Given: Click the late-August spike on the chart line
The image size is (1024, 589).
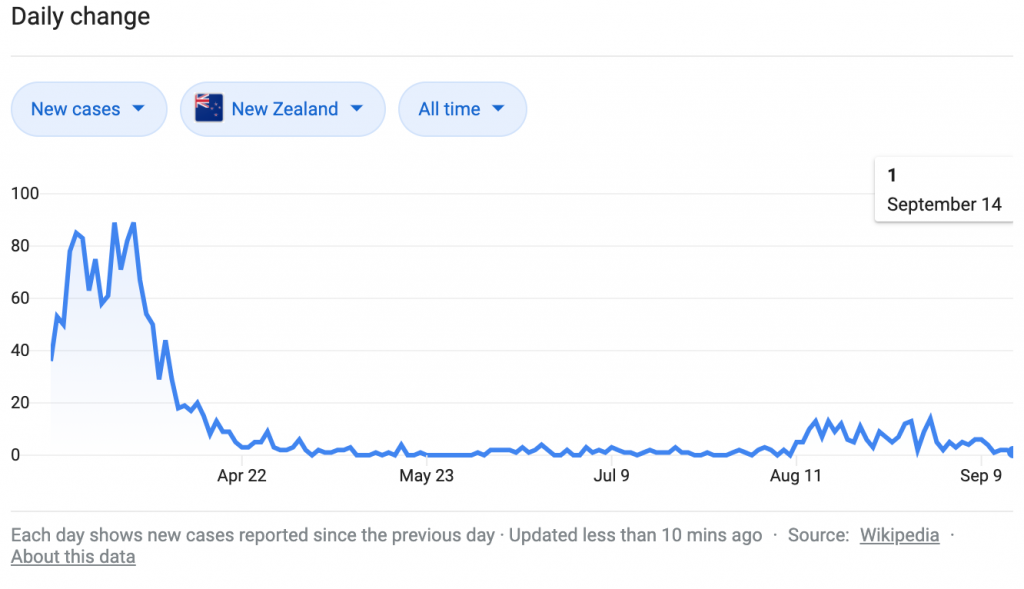Looking at the screenshot, I should pos(931,417).
